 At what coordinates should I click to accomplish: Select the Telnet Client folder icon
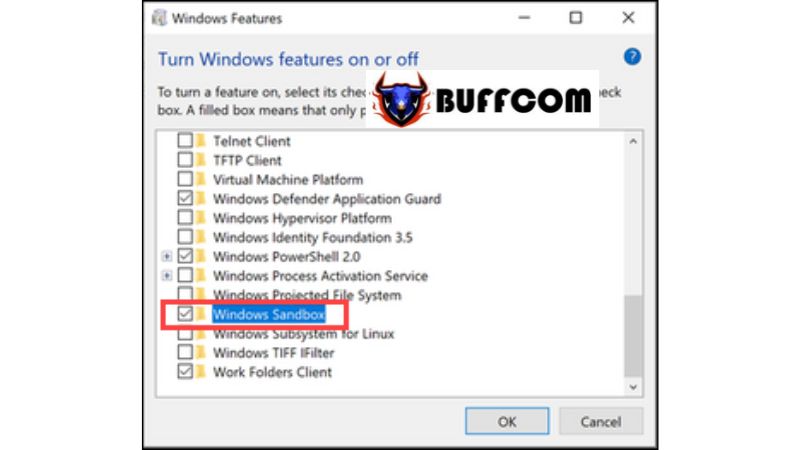click(201, 140)
